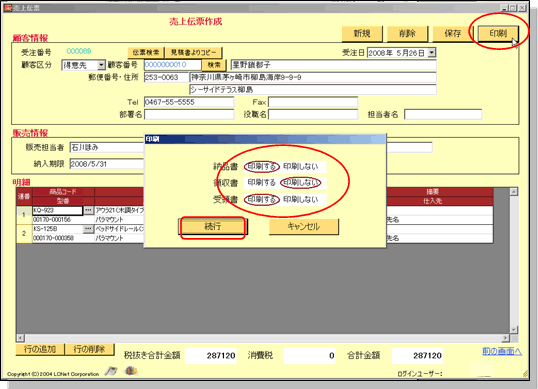
Task: Click the 保存 button
Action: pyautogui.click(x=453, y=34)
